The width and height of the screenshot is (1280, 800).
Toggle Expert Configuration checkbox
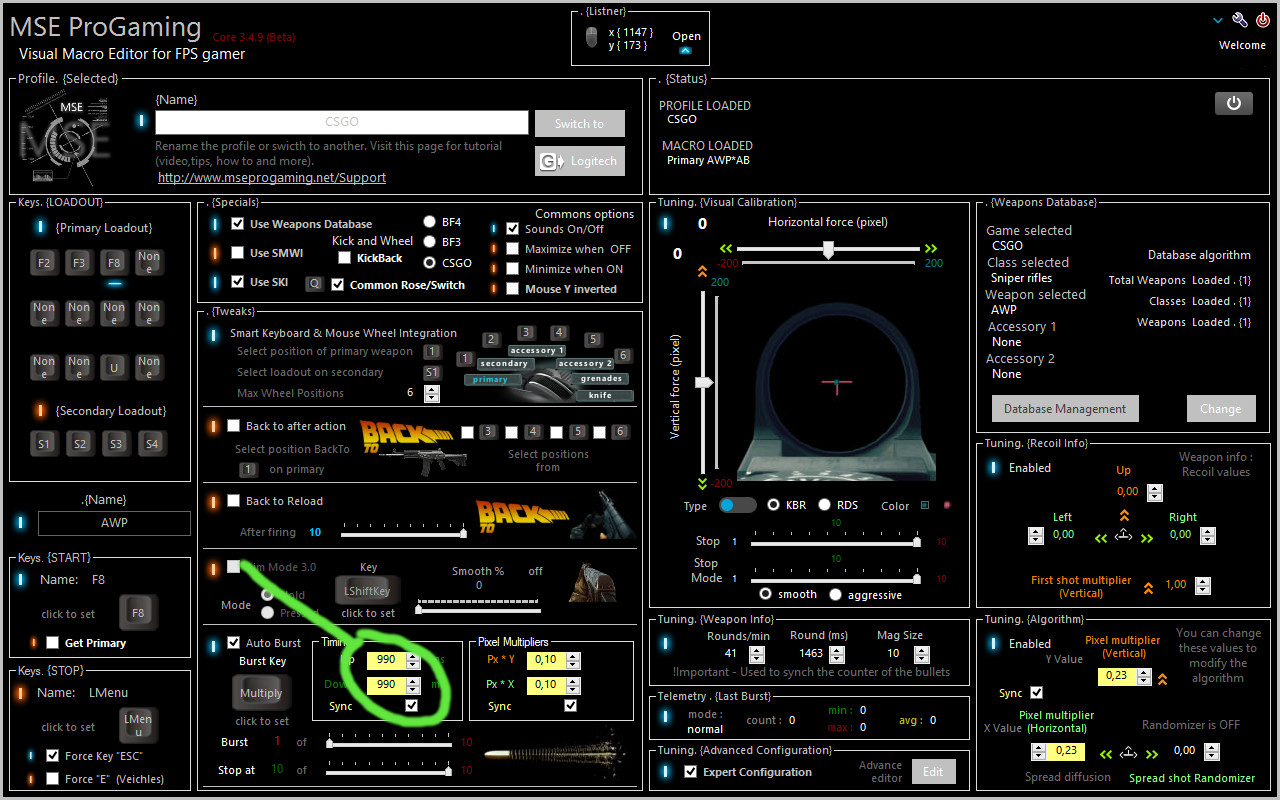coord(690,772)
